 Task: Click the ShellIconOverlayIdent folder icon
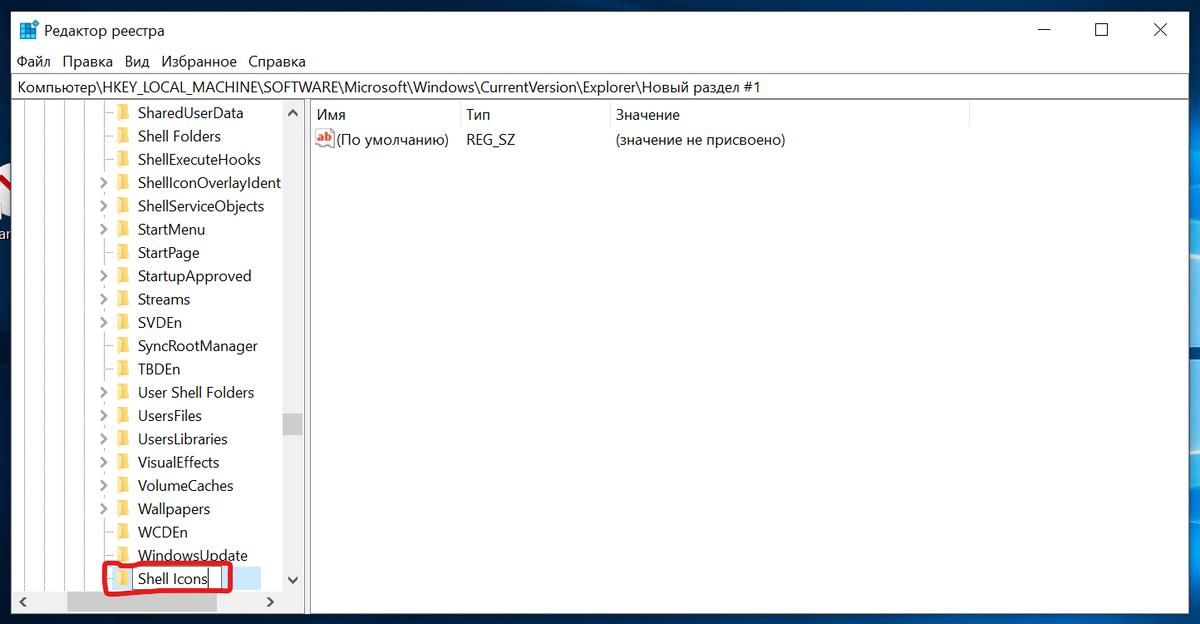123,183
